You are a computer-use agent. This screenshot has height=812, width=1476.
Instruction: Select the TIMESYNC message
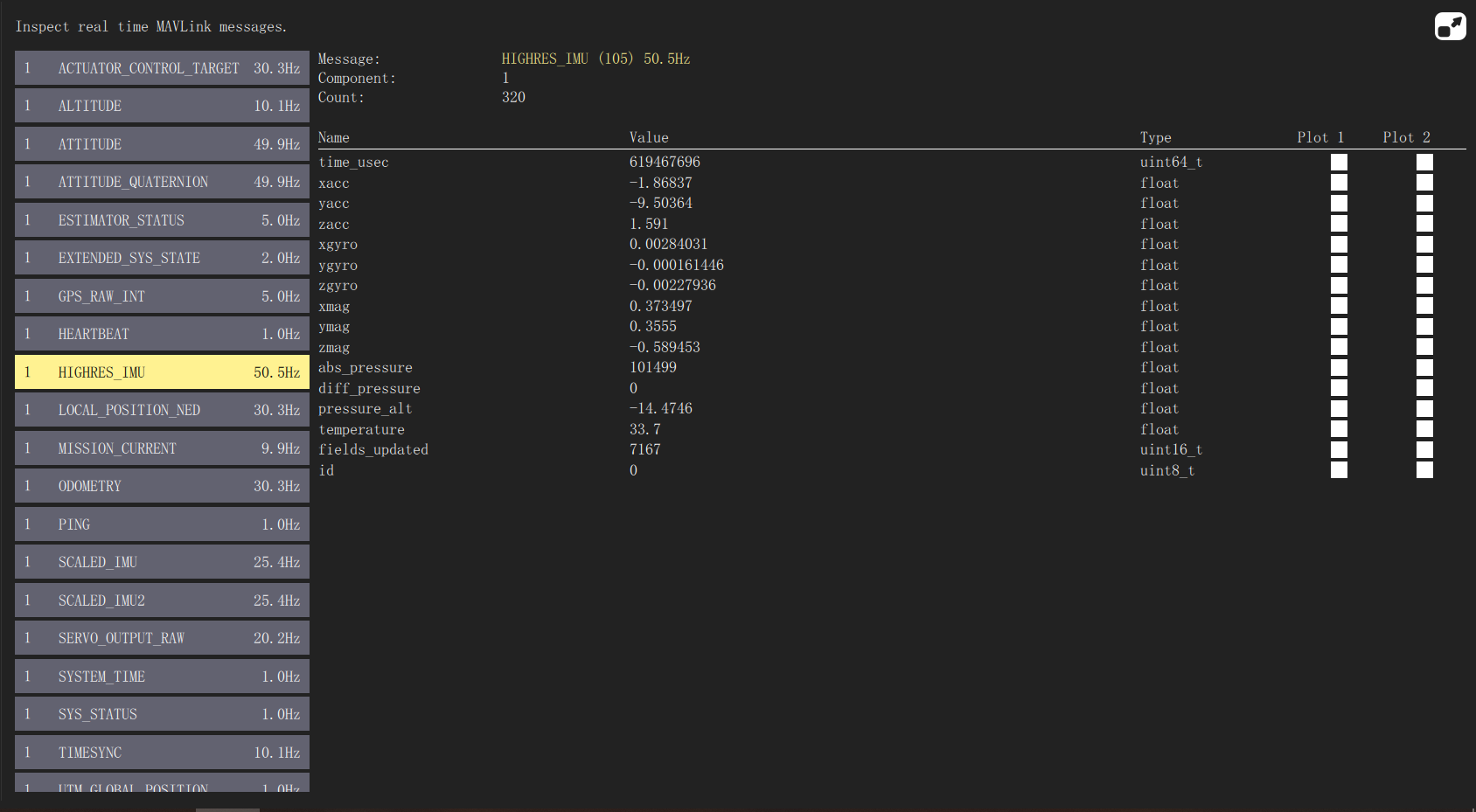point(162,752)
